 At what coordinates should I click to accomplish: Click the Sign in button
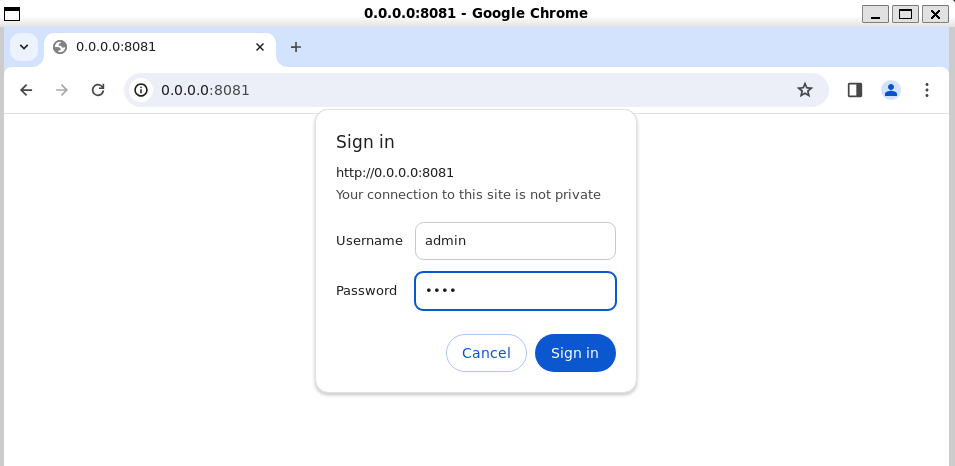(x=575, y=353)
